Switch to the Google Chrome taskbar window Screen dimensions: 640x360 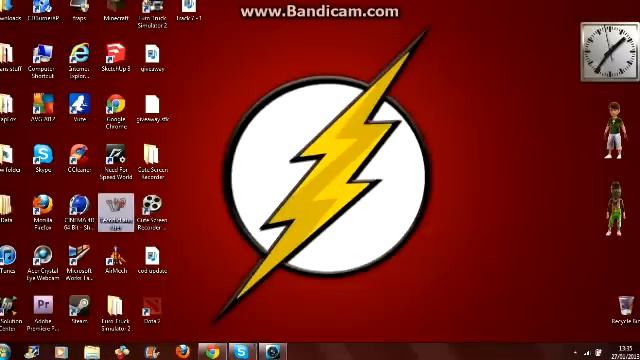click(212, 351)
